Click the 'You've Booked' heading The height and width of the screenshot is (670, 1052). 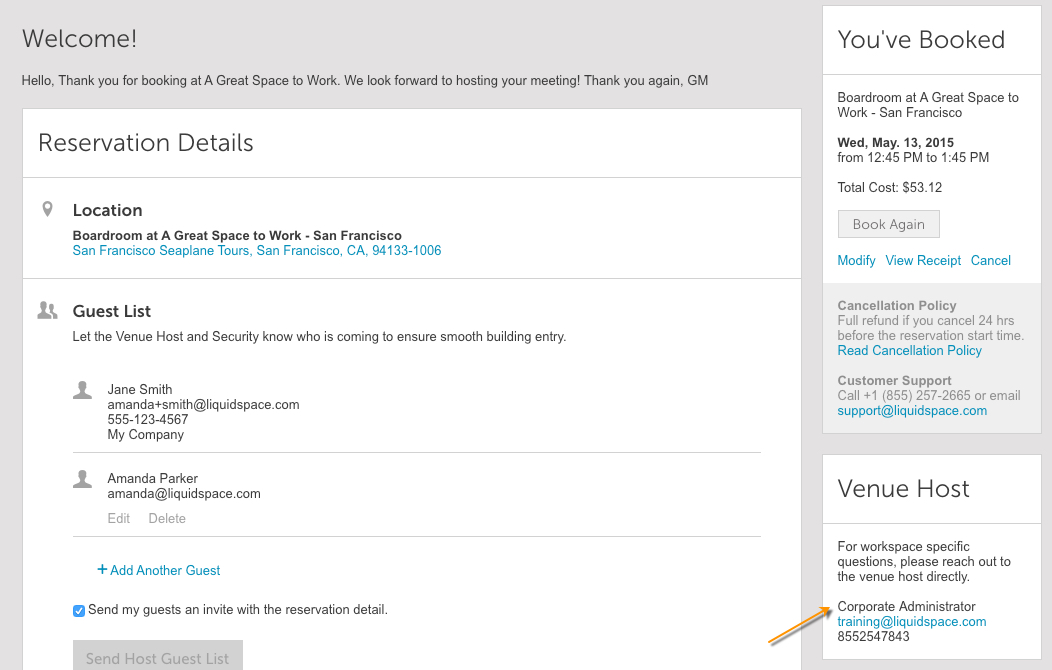coord(921,40)
